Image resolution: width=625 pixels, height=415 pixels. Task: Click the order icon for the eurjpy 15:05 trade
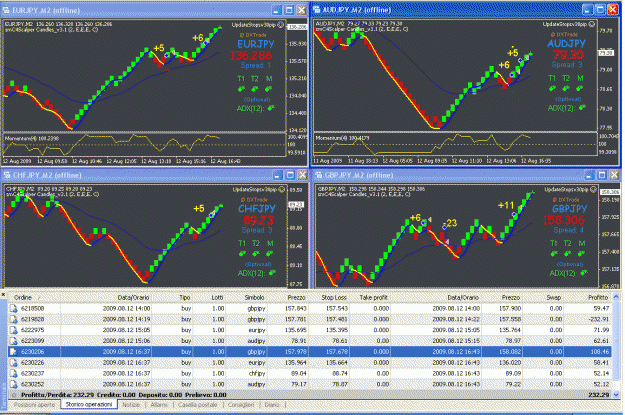14,330
